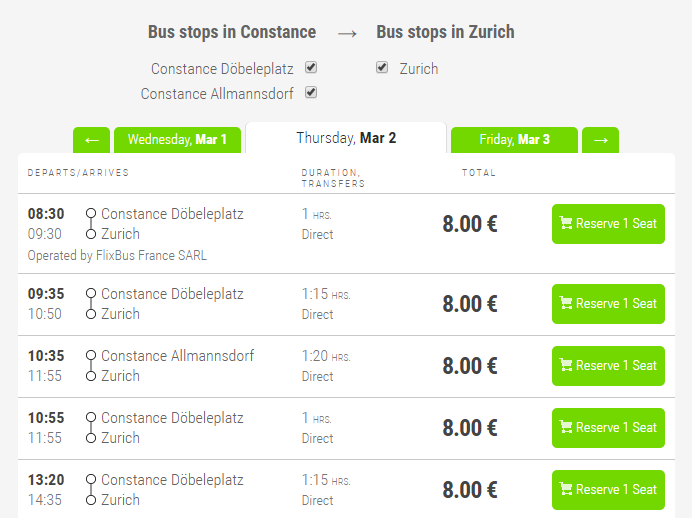692x518 pixels.
Task: Click cart icon for the 08:30 departure
Action: tap(566, 224)
